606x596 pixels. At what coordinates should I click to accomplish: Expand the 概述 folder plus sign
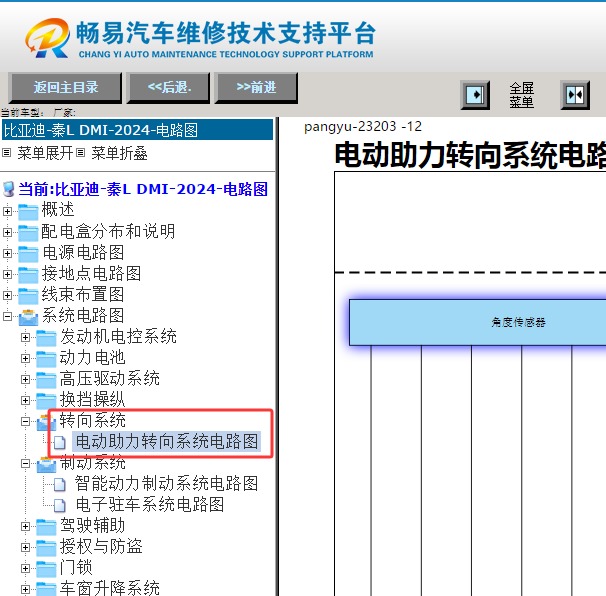tap(7, 211)
